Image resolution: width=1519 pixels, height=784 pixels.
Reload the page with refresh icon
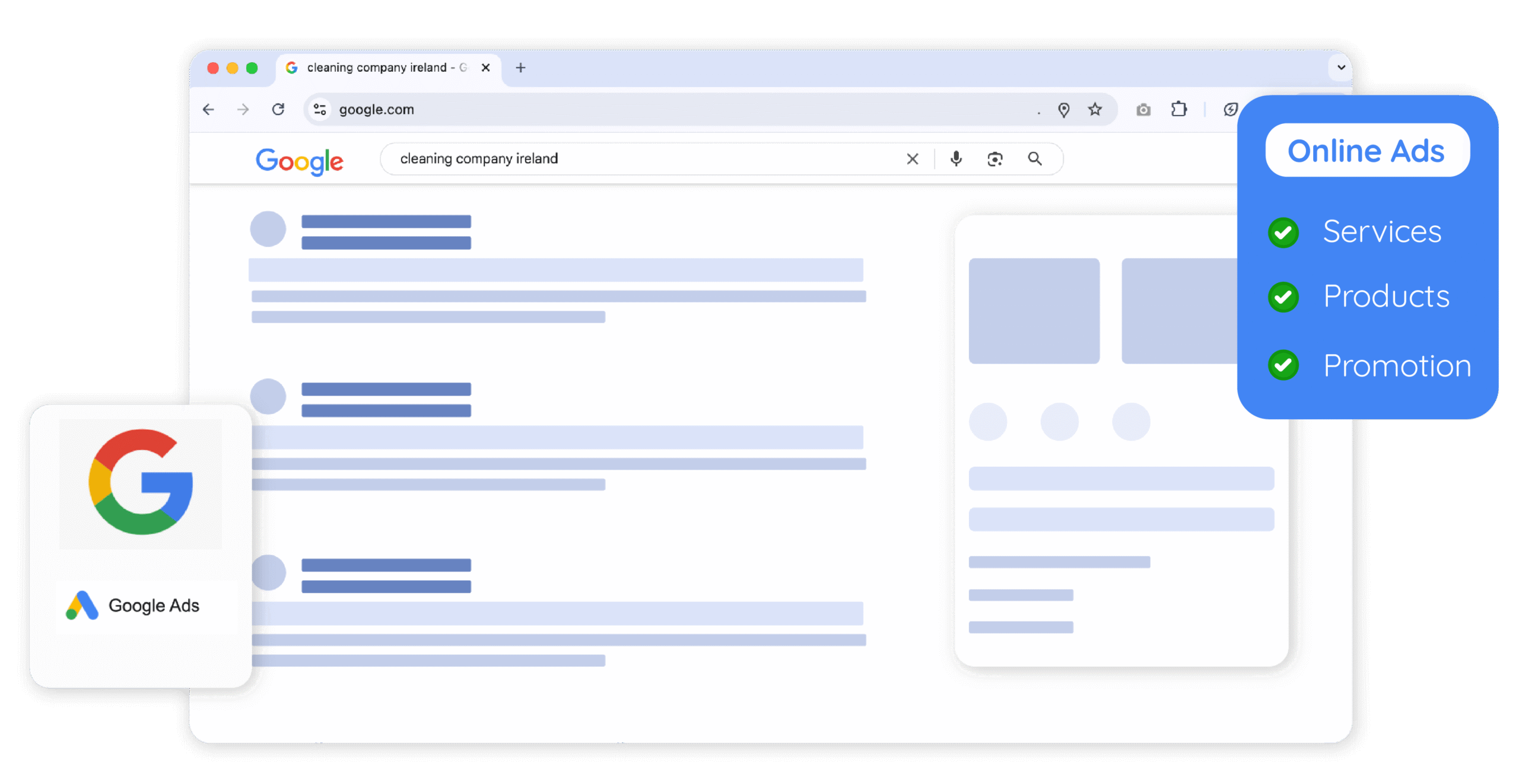point(278,110)
